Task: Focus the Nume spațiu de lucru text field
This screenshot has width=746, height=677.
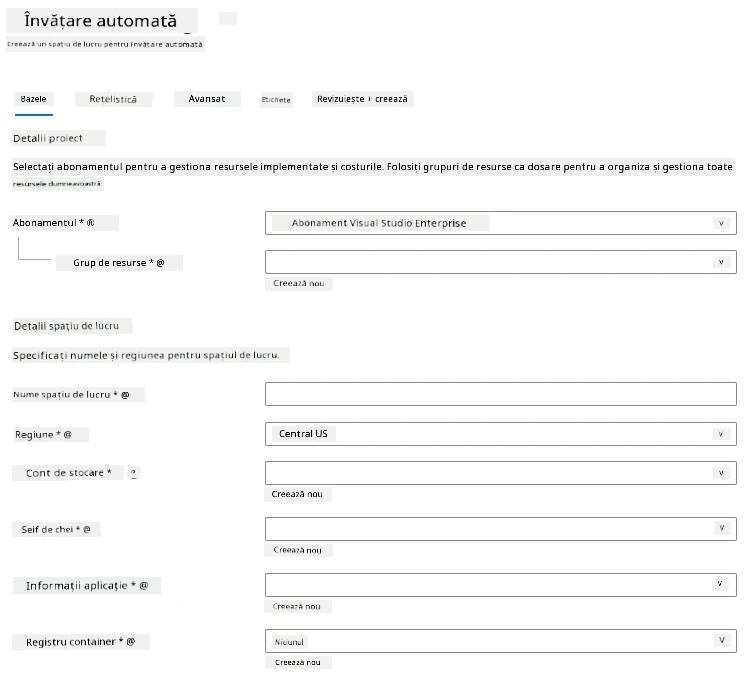Action: pyautogui.click(x=501, y=394)
